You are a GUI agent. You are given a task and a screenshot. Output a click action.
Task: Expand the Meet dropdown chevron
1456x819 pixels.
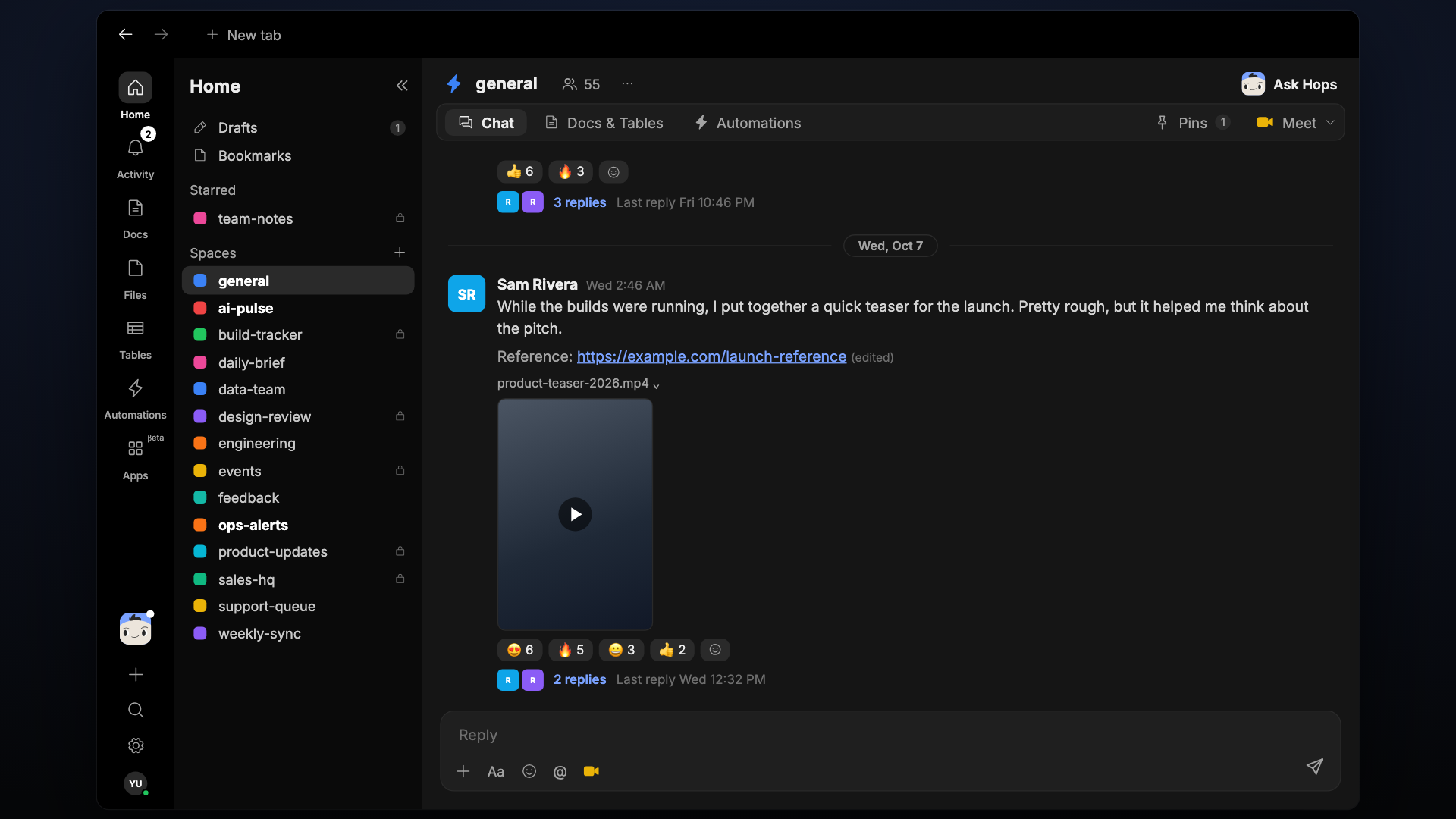[1330, 123]
